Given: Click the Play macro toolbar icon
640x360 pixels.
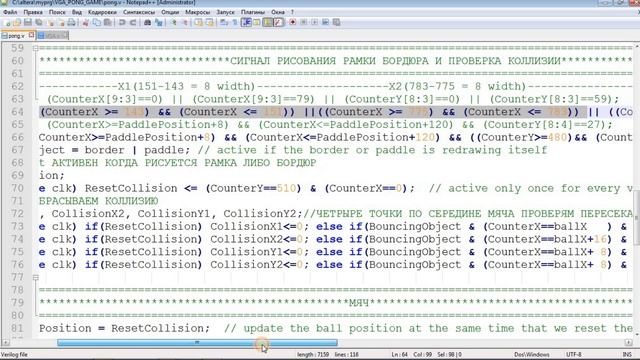Looking at the screenshot, I should tap(315, 22).
